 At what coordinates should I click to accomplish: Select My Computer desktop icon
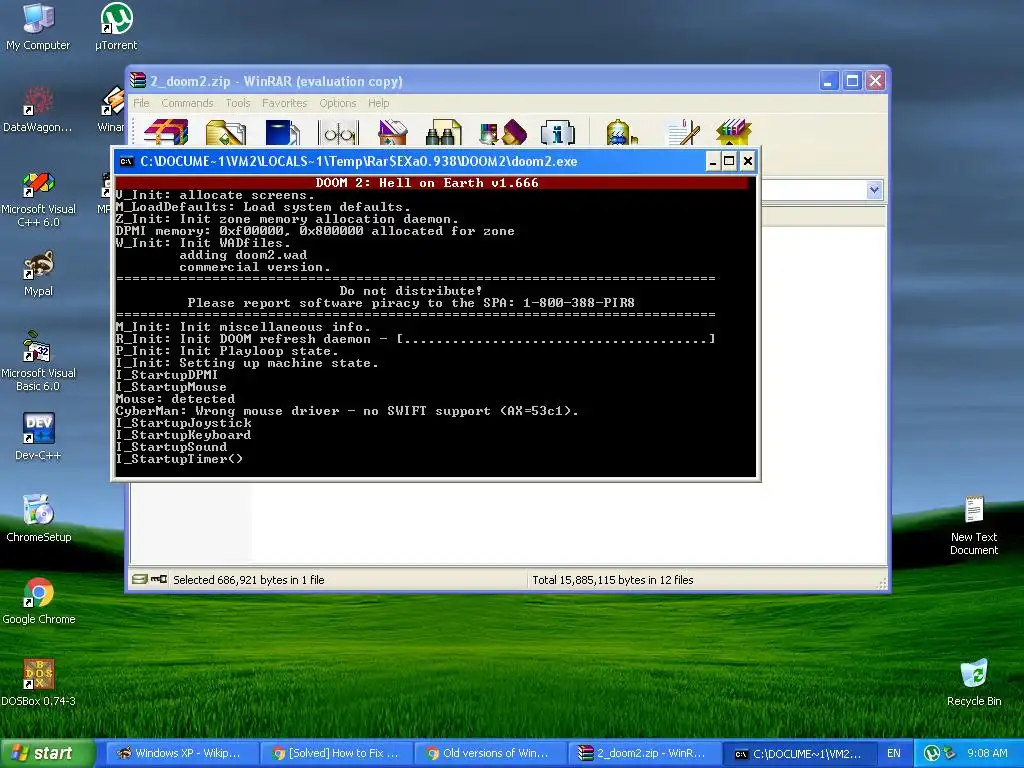pyautogui.click(x=38, y=27)
